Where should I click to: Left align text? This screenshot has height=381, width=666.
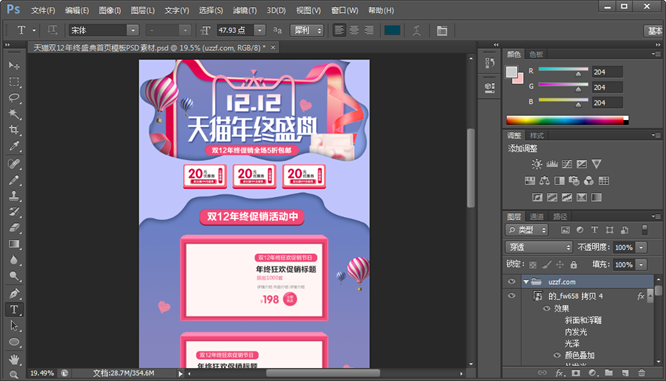click(x=339, y=30)
